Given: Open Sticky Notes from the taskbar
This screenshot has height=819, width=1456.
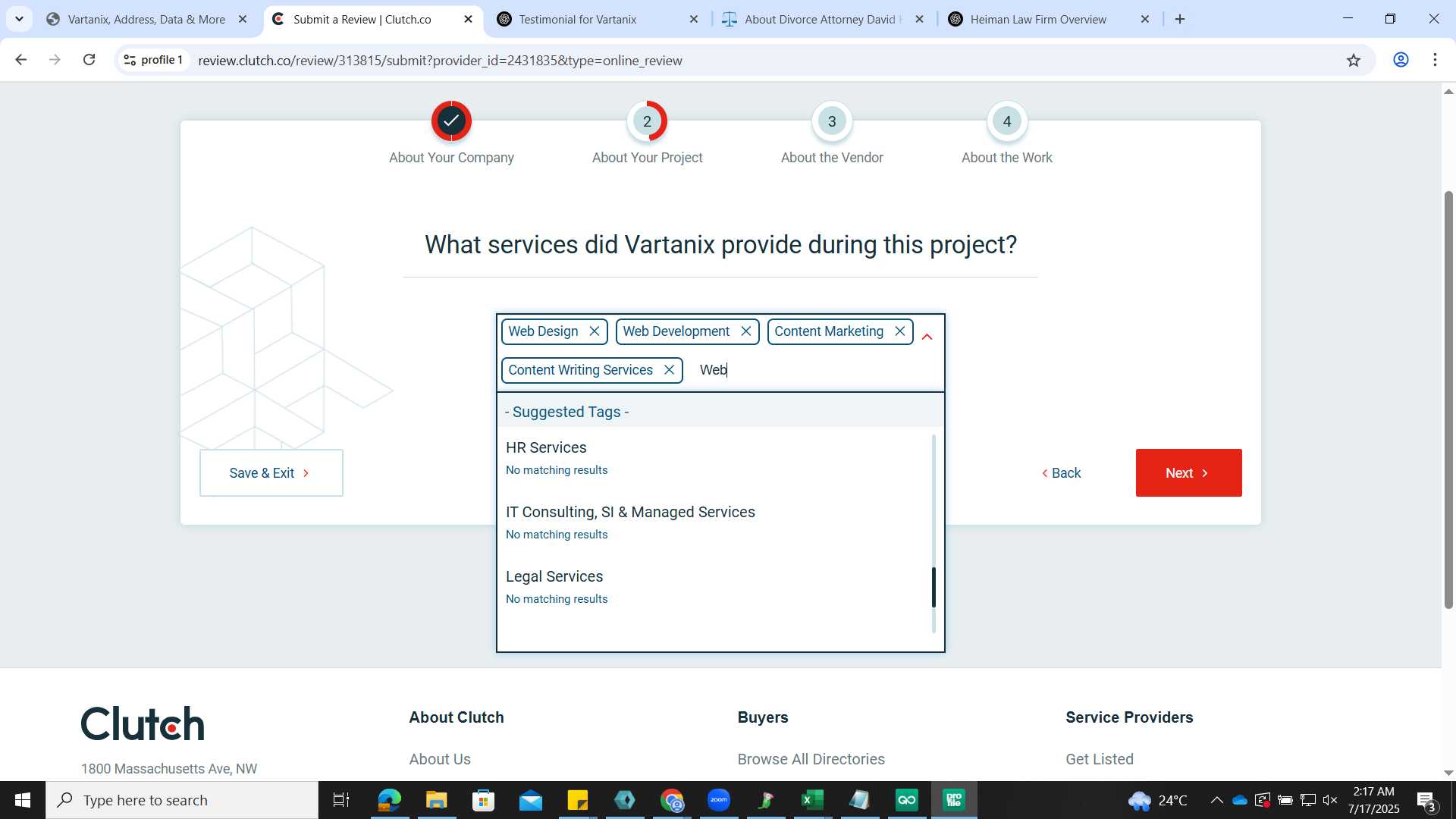Looking at the screenshot, I should [578, 800].
